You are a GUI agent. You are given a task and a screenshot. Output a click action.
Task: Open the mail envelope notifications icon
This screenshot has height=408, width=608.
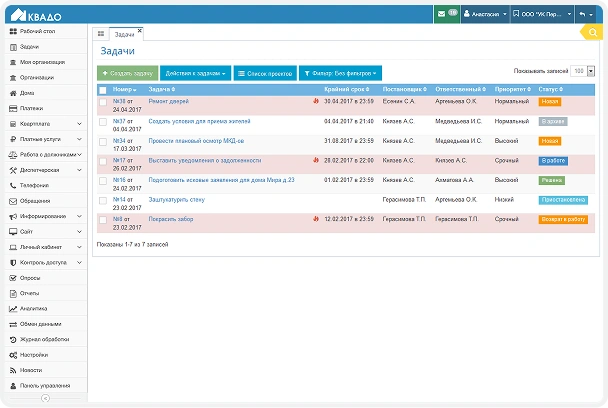(442, 14)
